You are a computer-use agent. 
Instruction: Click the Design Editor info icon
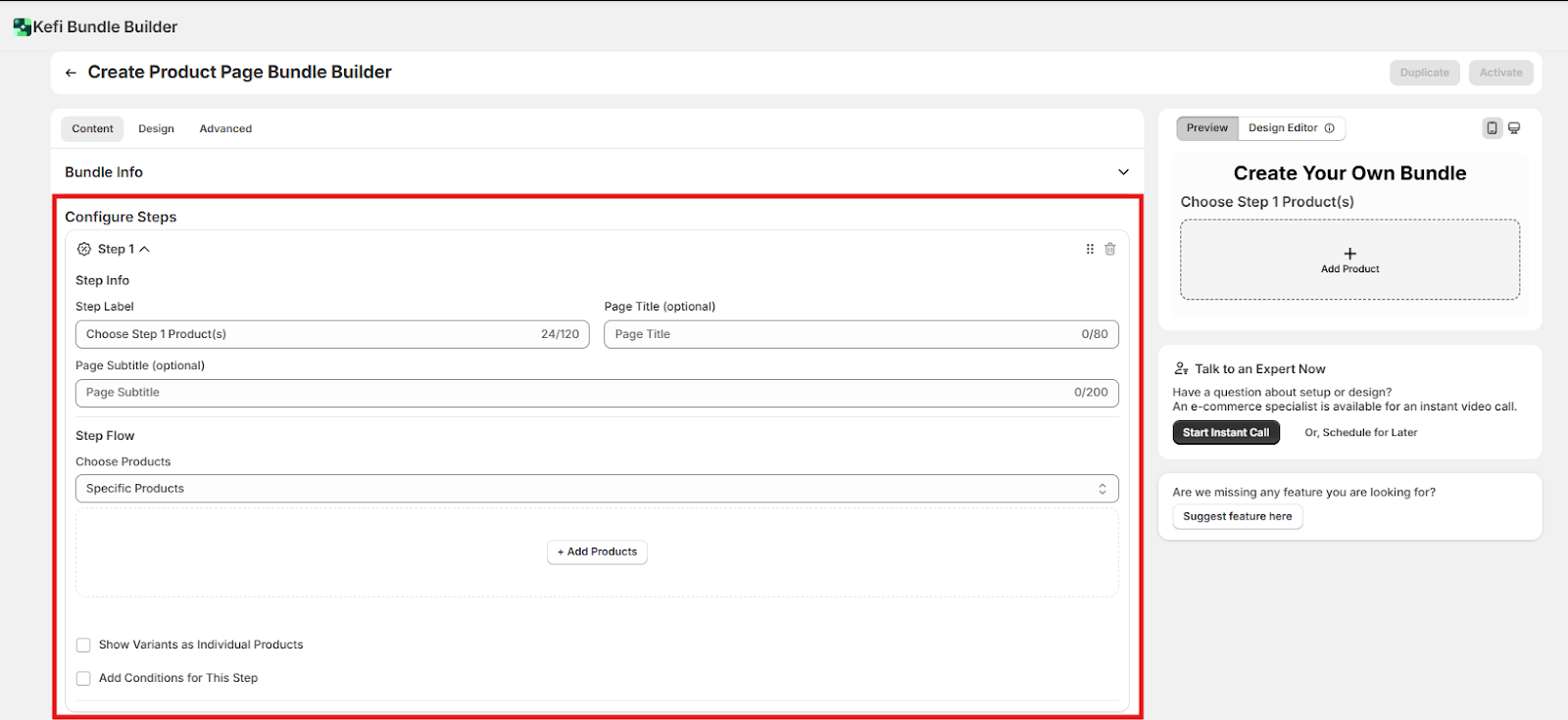[1330, 128]
